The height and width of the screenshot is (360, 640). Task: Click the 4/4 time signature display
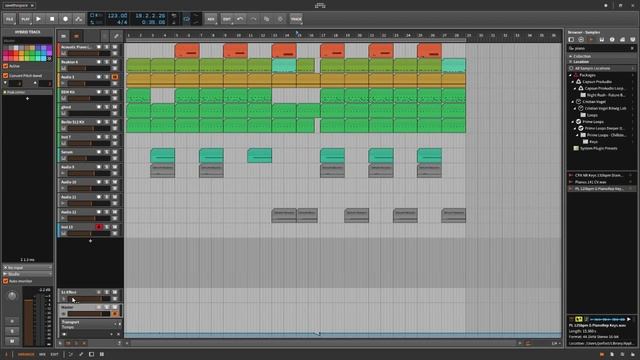122,22
